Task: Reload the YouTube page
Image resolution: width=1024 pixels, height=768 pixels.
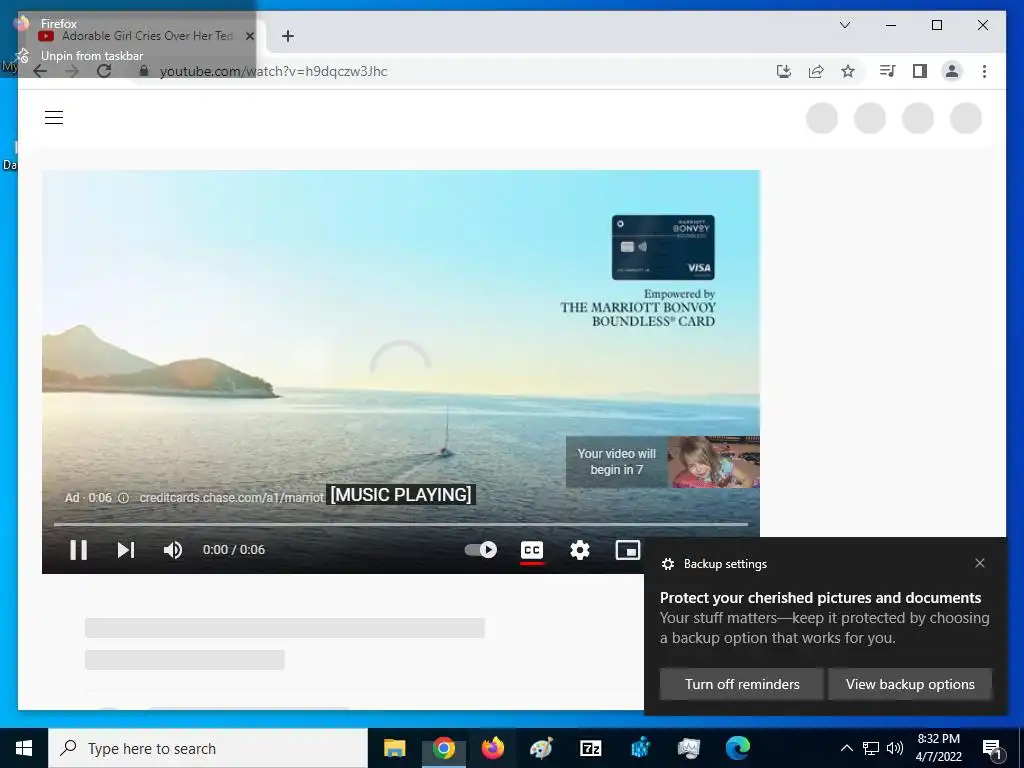Action: coord(104,71)
